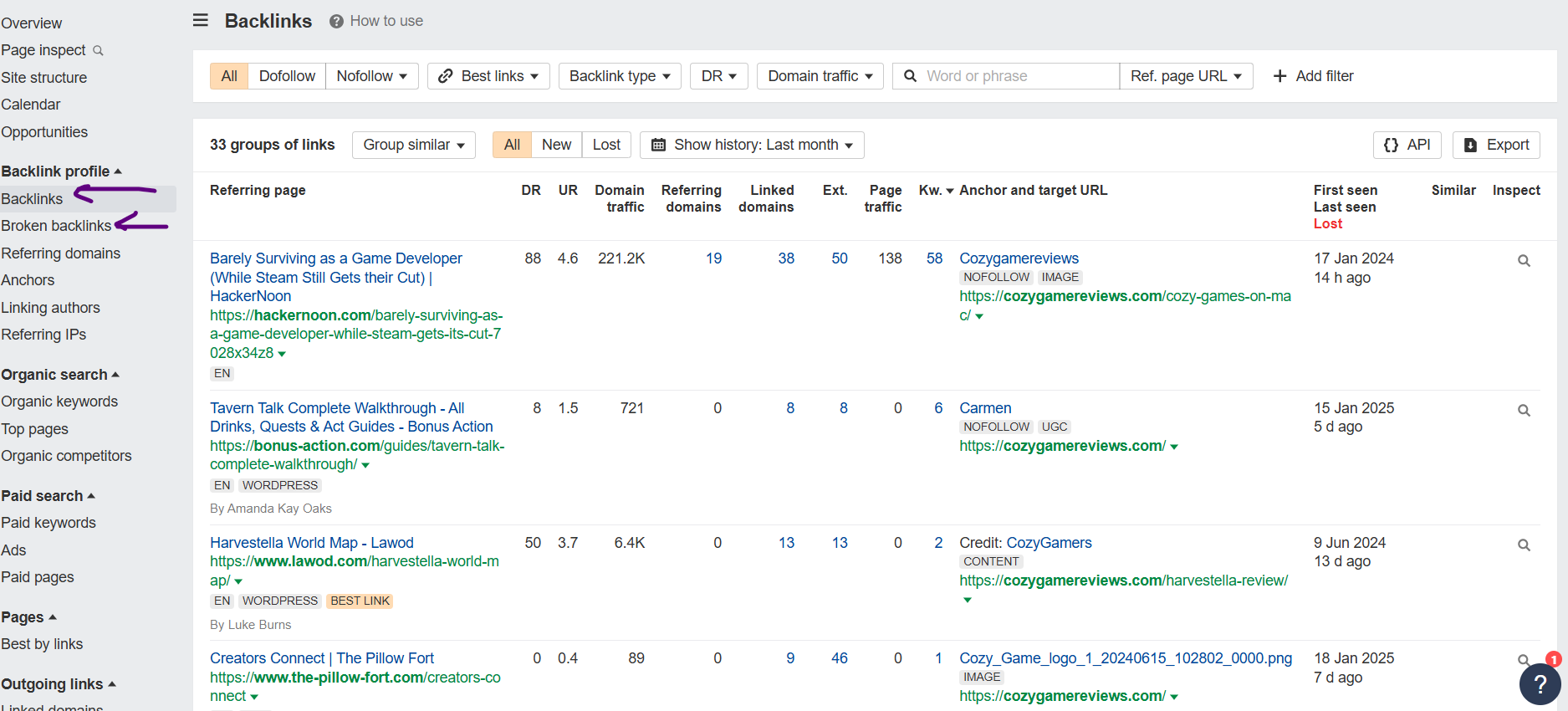Image resolution: width=1568 pixels, height=711 pixels.
Task: Click the Add filter button
Action: (1313, 76)
